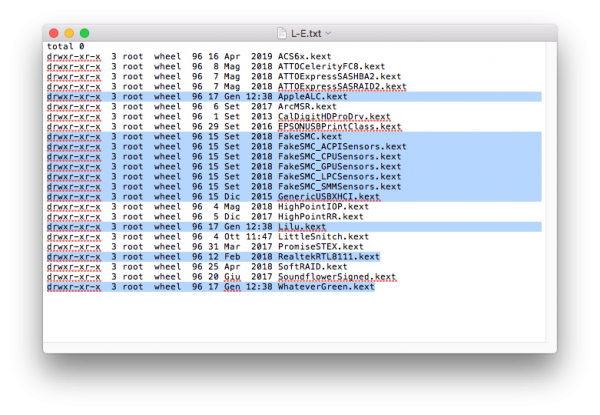600x415 pixels.
Task: Click the highlighted AppleALC.kext filename
Action: click(x=312, y=96)
